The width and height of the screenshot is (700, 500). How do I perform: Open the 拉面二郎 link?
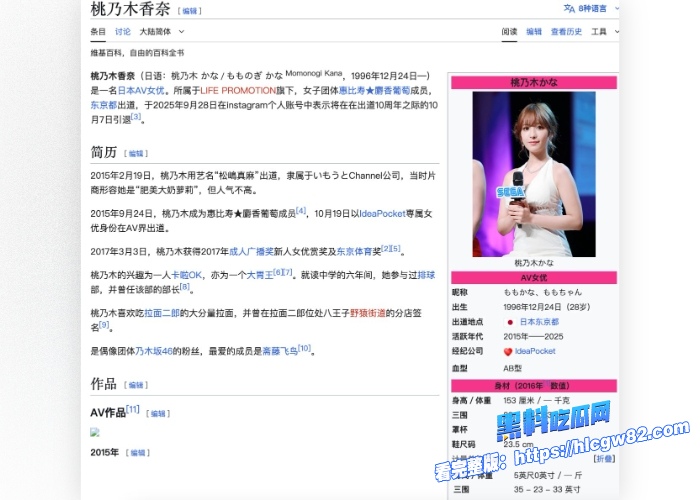pos(162,313)
